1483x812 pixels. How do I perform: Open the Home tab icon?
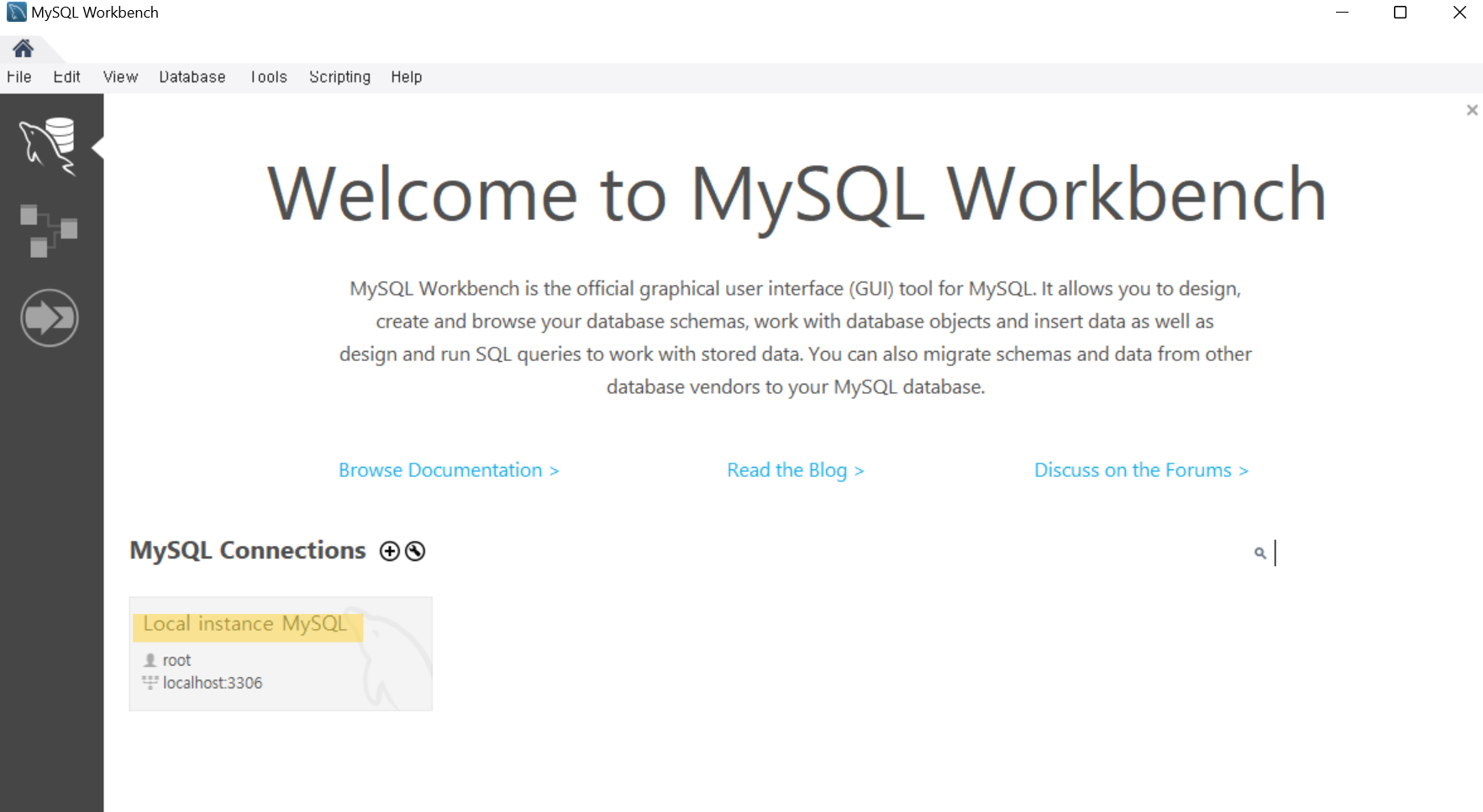tap(23, 49)
